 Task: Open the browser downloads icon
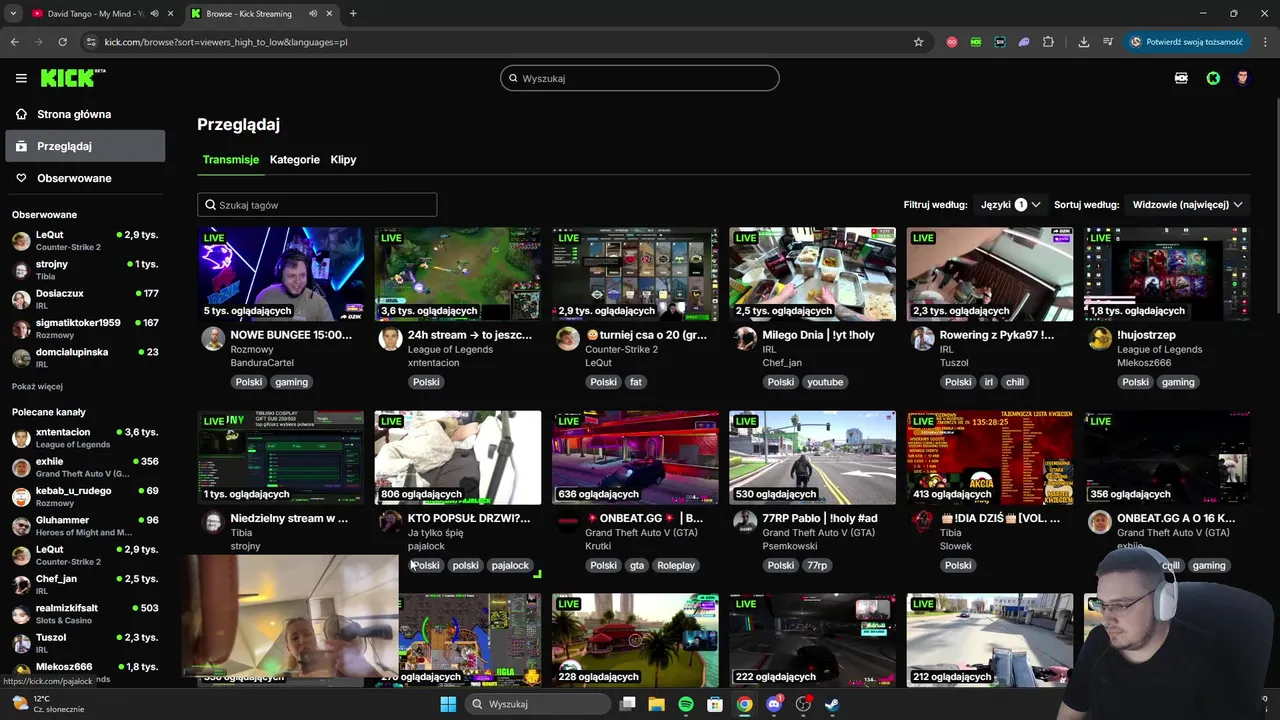pos(1084,42)
